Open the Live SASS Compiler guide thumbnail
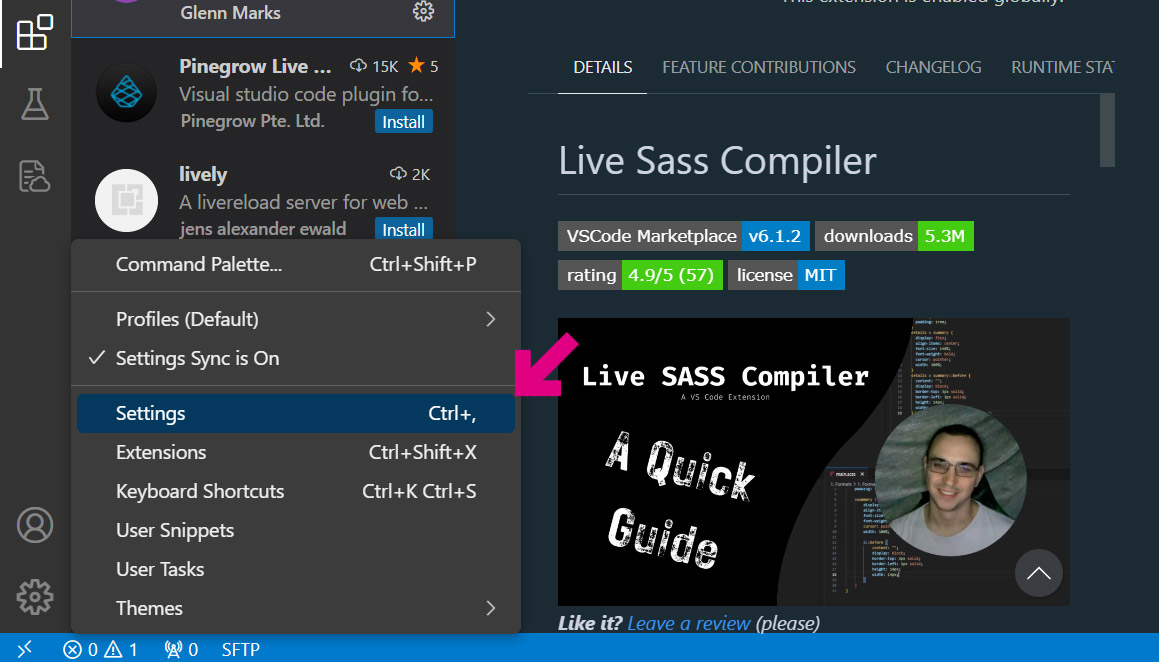Viewport: 1159px width, 662px height. tap(814, 462)
